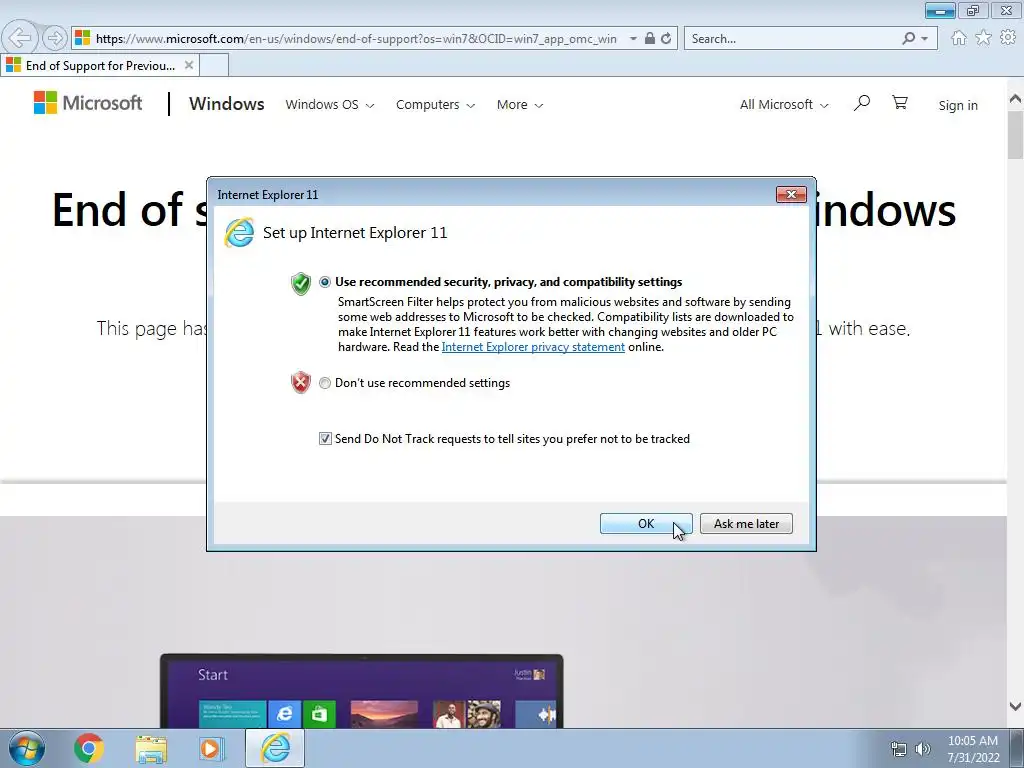Click the network tray icon
Viewport: 1024px width, 768px height.
[899, 749]
